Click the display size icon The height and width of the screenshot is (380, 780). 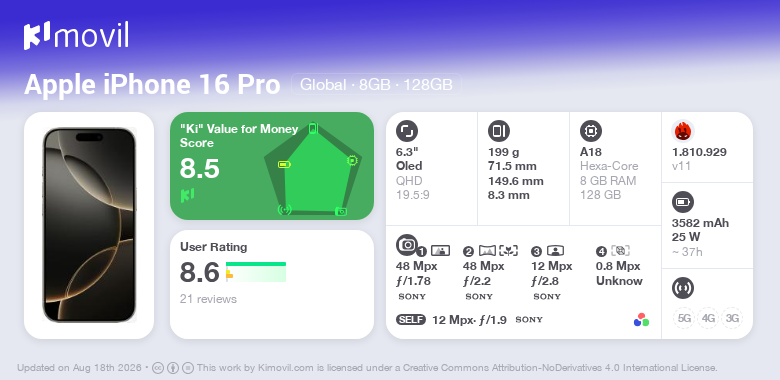(407, 131)
